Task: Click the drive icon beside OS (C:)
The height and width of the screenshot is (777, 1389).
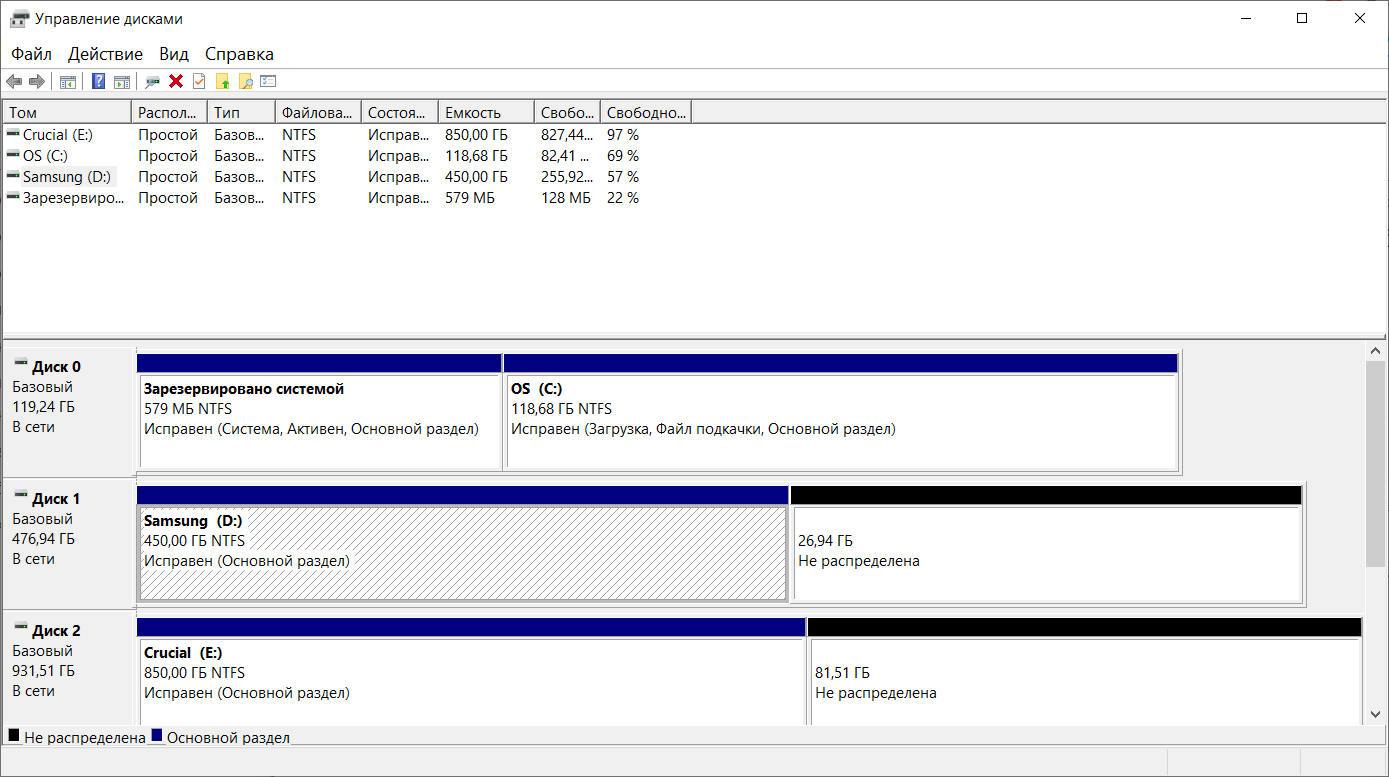Action: (13, 154)
